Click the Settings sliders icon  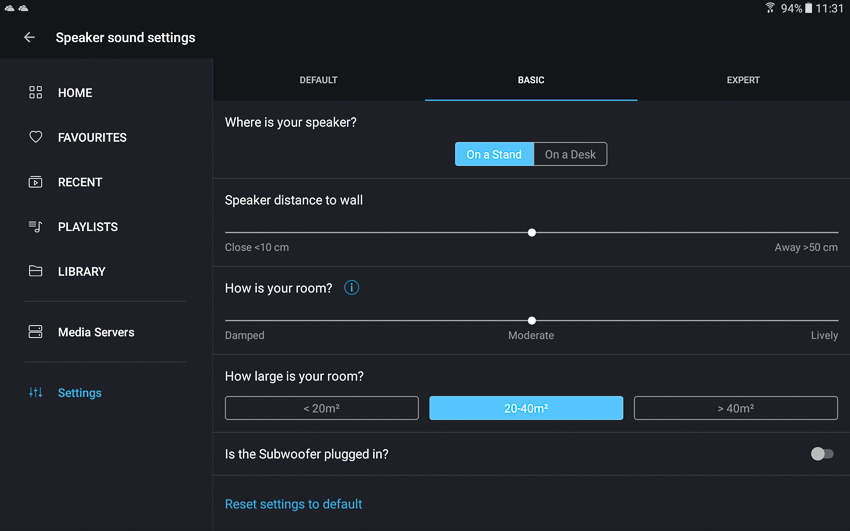(35, 392)
